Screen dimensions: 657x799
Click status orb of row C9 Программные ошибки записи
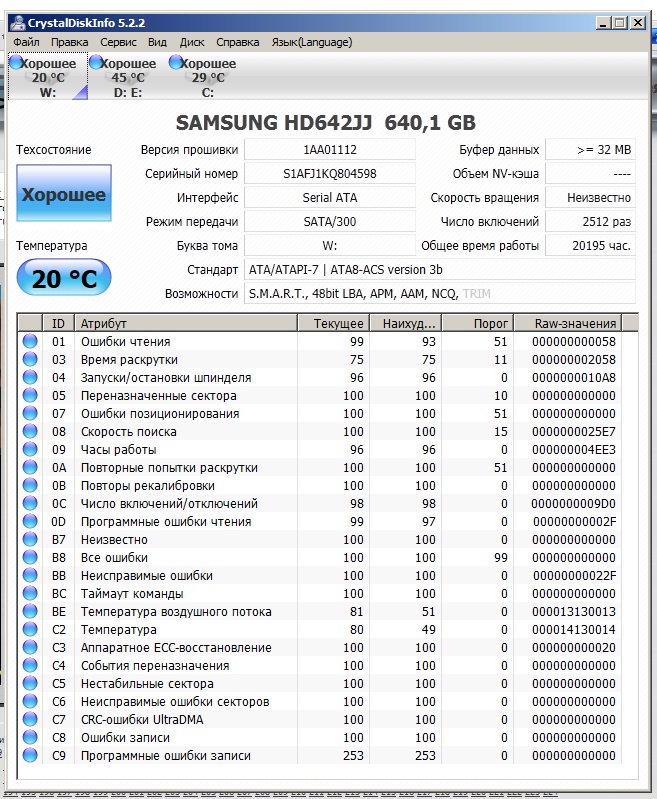click(x=30, y=755)
